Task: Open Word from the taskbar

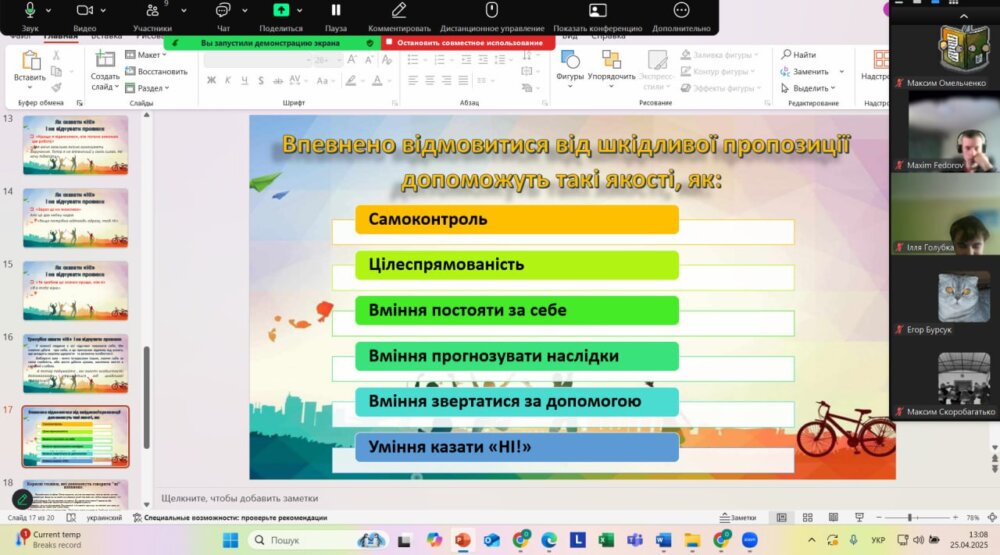Action: point(663,540)
